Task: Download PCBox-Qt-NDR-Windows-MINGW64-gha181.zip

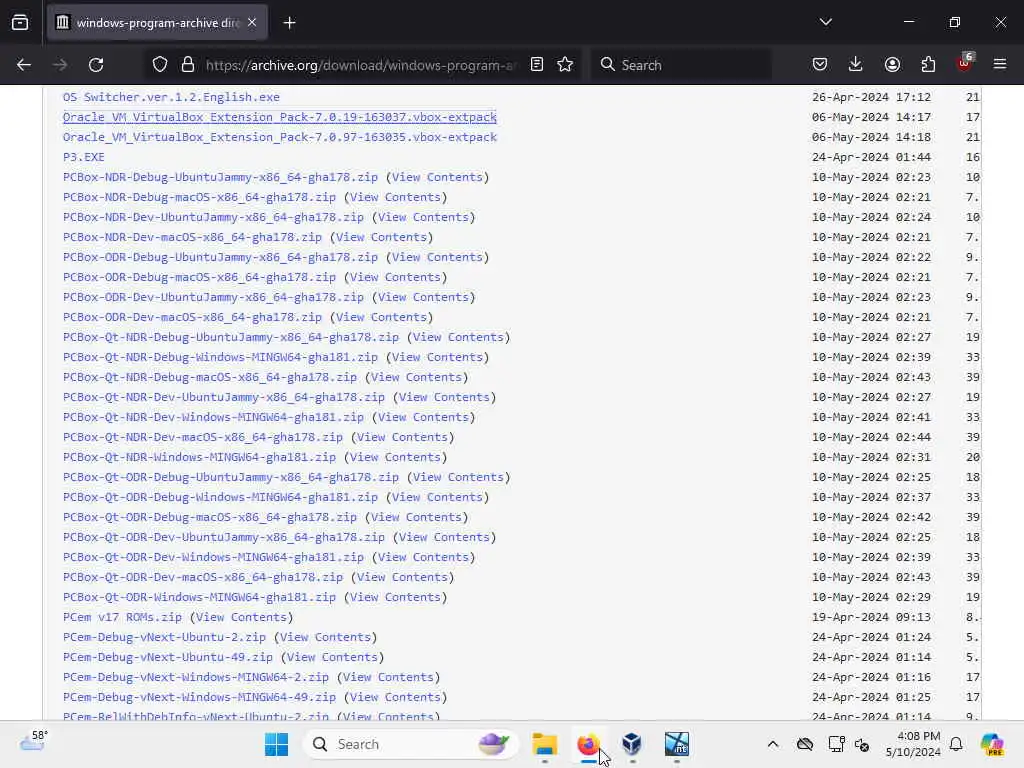Action: coord(199,457)
